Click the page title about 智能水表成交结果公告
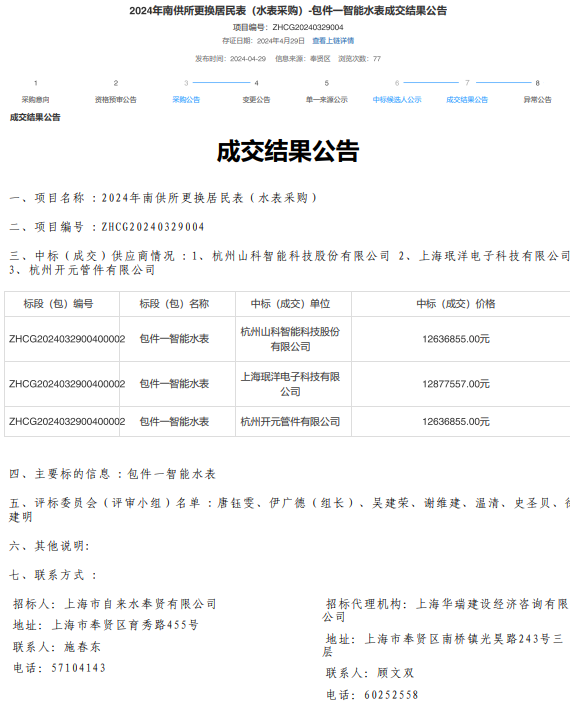 click(288, 11)
